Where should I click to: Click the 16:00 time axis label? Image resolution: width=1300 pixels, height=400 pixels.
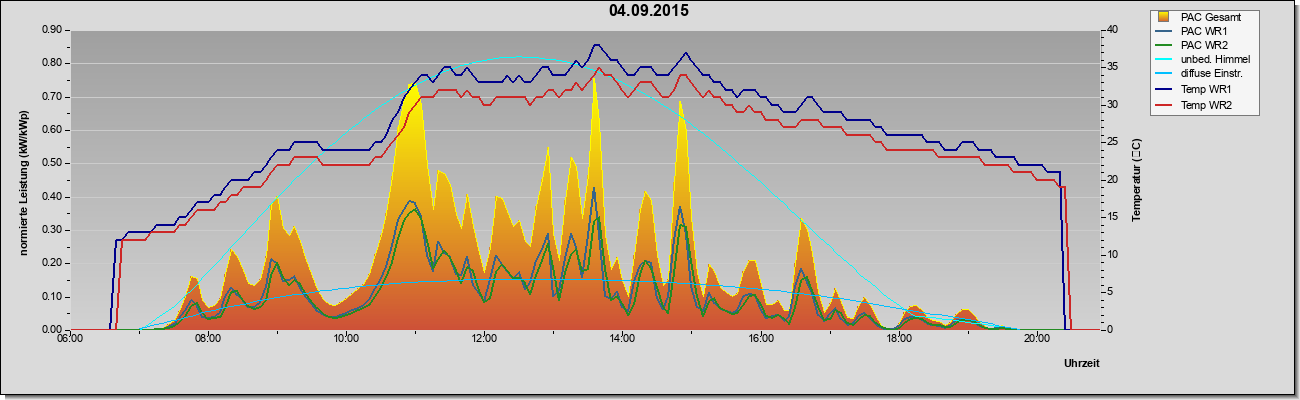[x=760, y=339]
